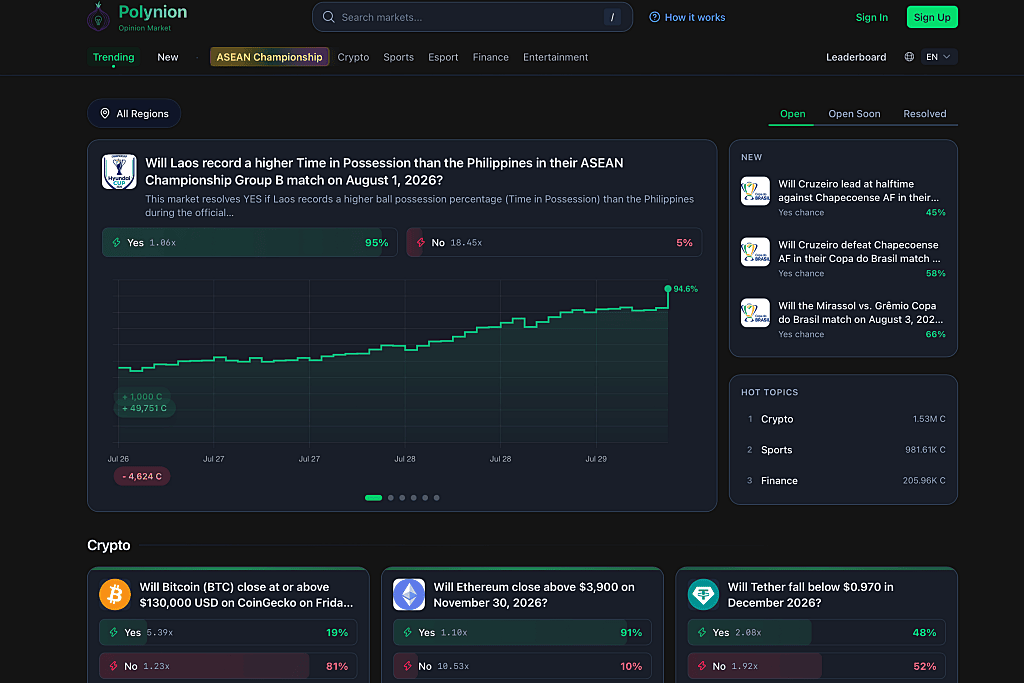The height and width of the screenshot is (683, 1024).
Task: Bet Yes 48% on the Tether market
Action: point(816,632)
